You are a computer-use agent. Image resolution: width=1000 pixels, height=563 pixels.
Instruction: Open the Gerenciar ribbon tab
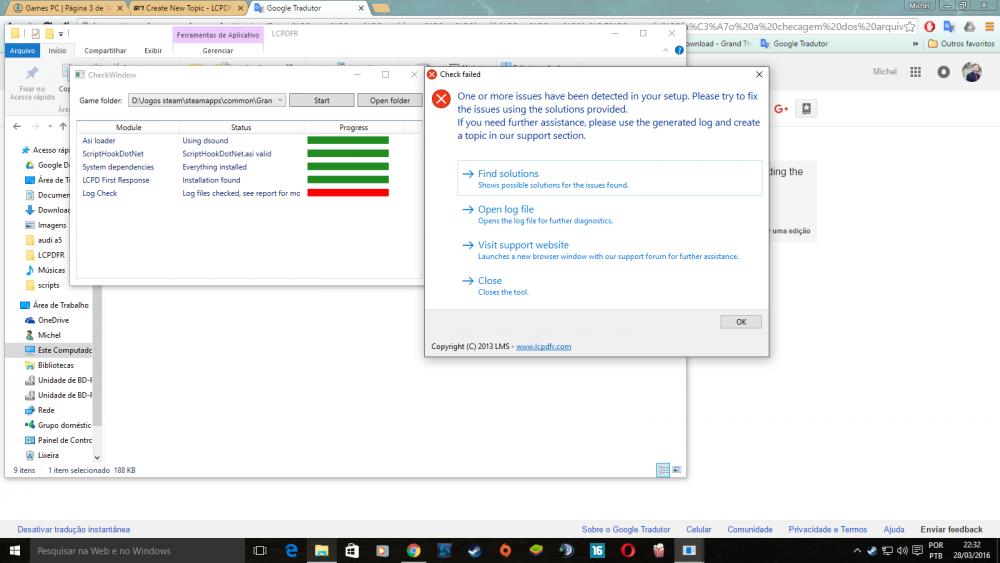(x=217, y=50)
